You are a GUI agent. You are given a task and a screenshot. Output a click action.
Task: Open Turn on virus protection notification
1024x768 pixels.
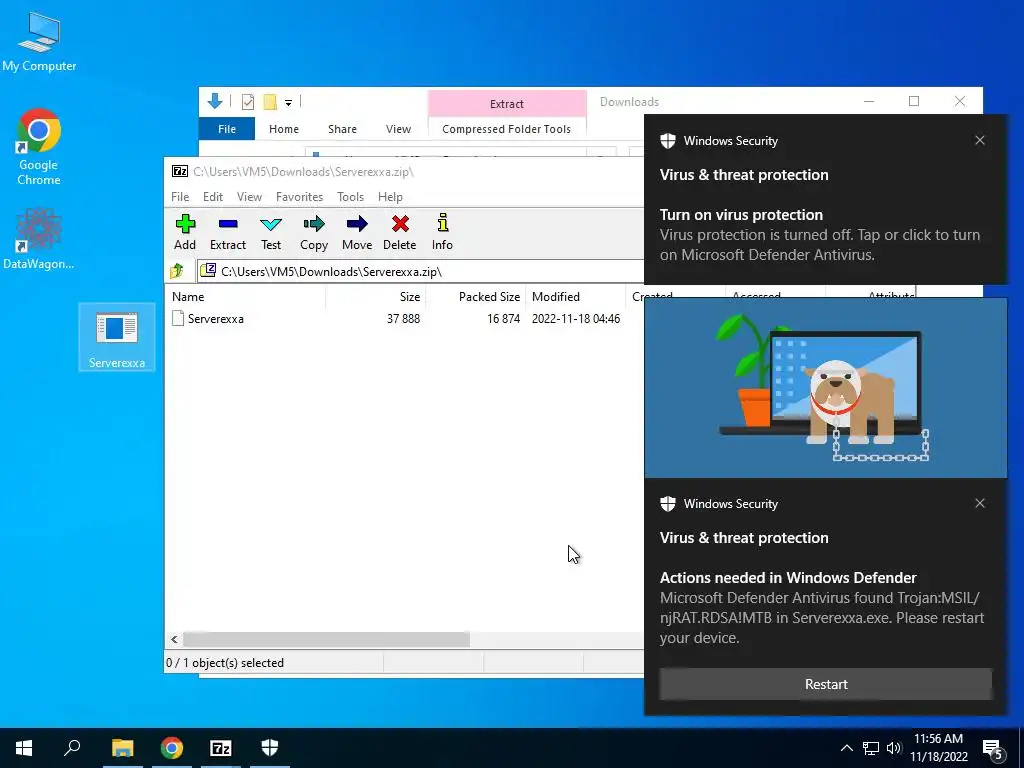pyautogui.click(x=825, y=199)
